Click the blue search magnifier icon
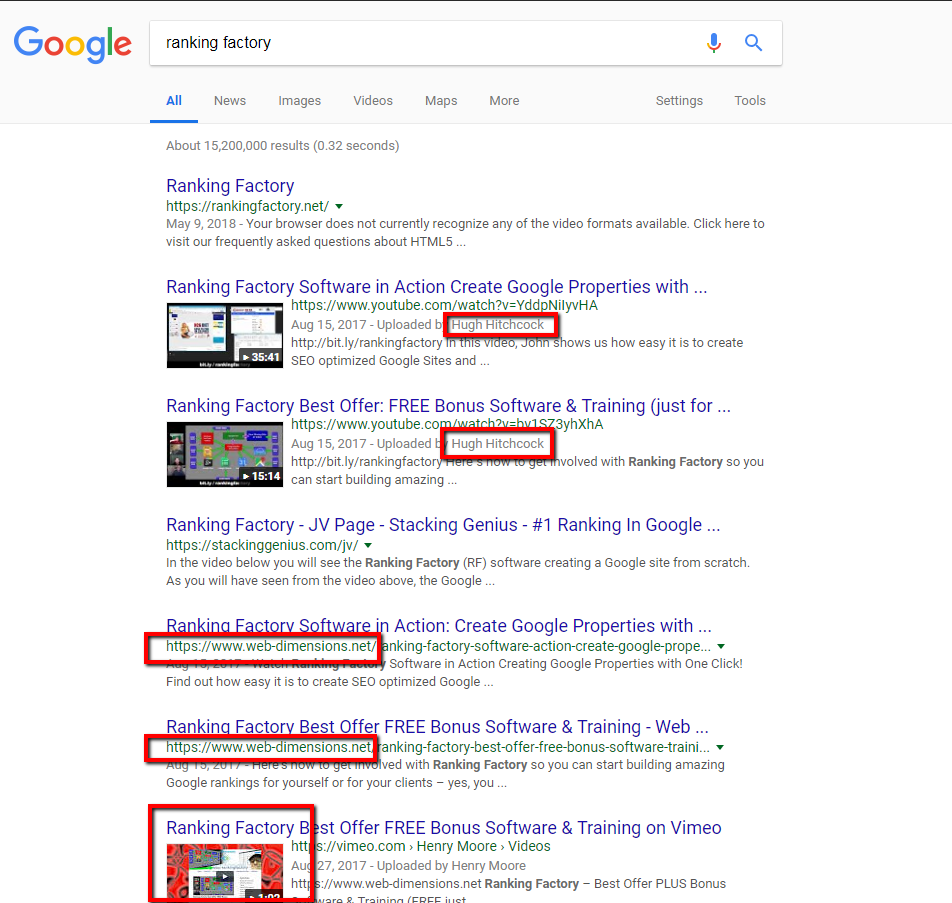This screenshot has height=903, width=952. [753, 43]
